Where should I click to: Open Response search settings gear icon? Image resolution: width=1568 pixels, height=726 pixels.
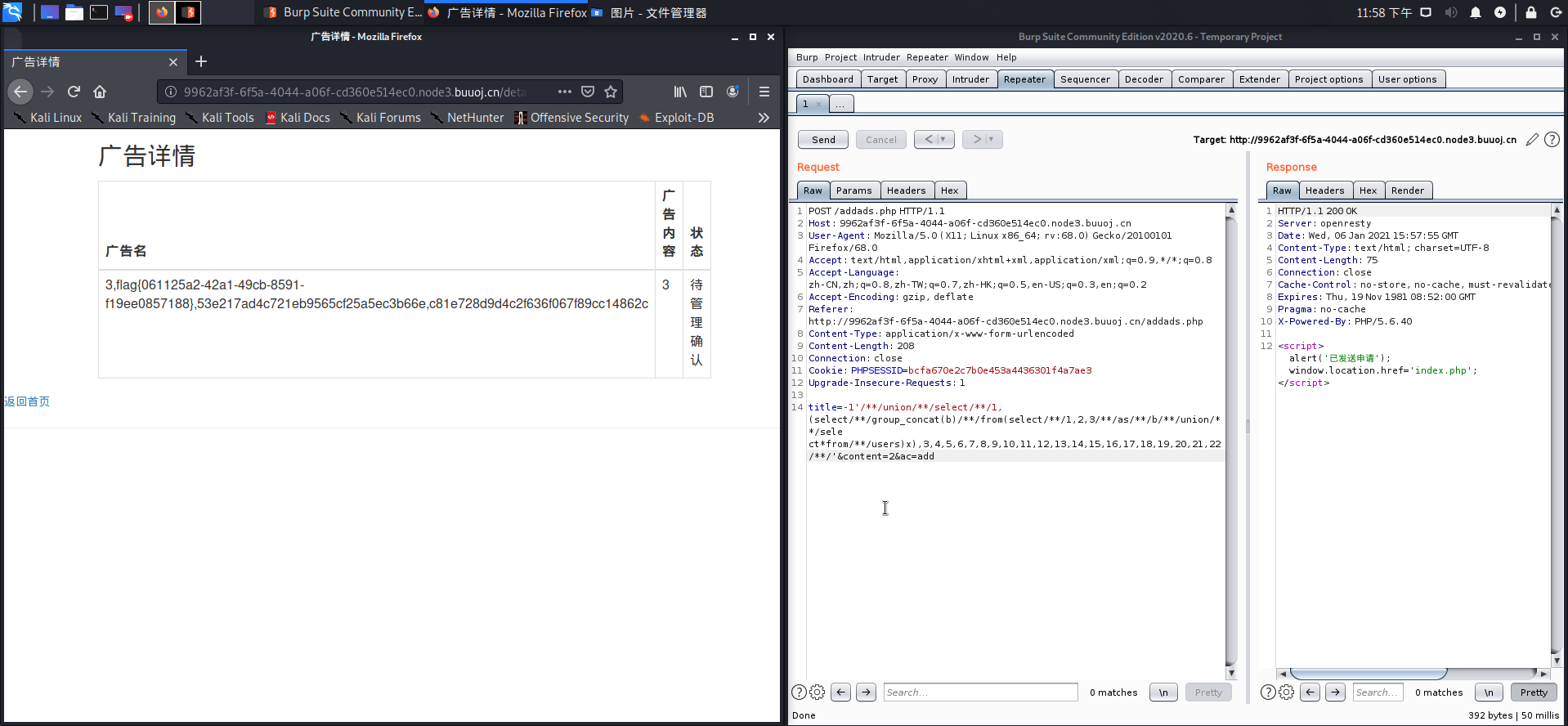tap(1286, 692)
